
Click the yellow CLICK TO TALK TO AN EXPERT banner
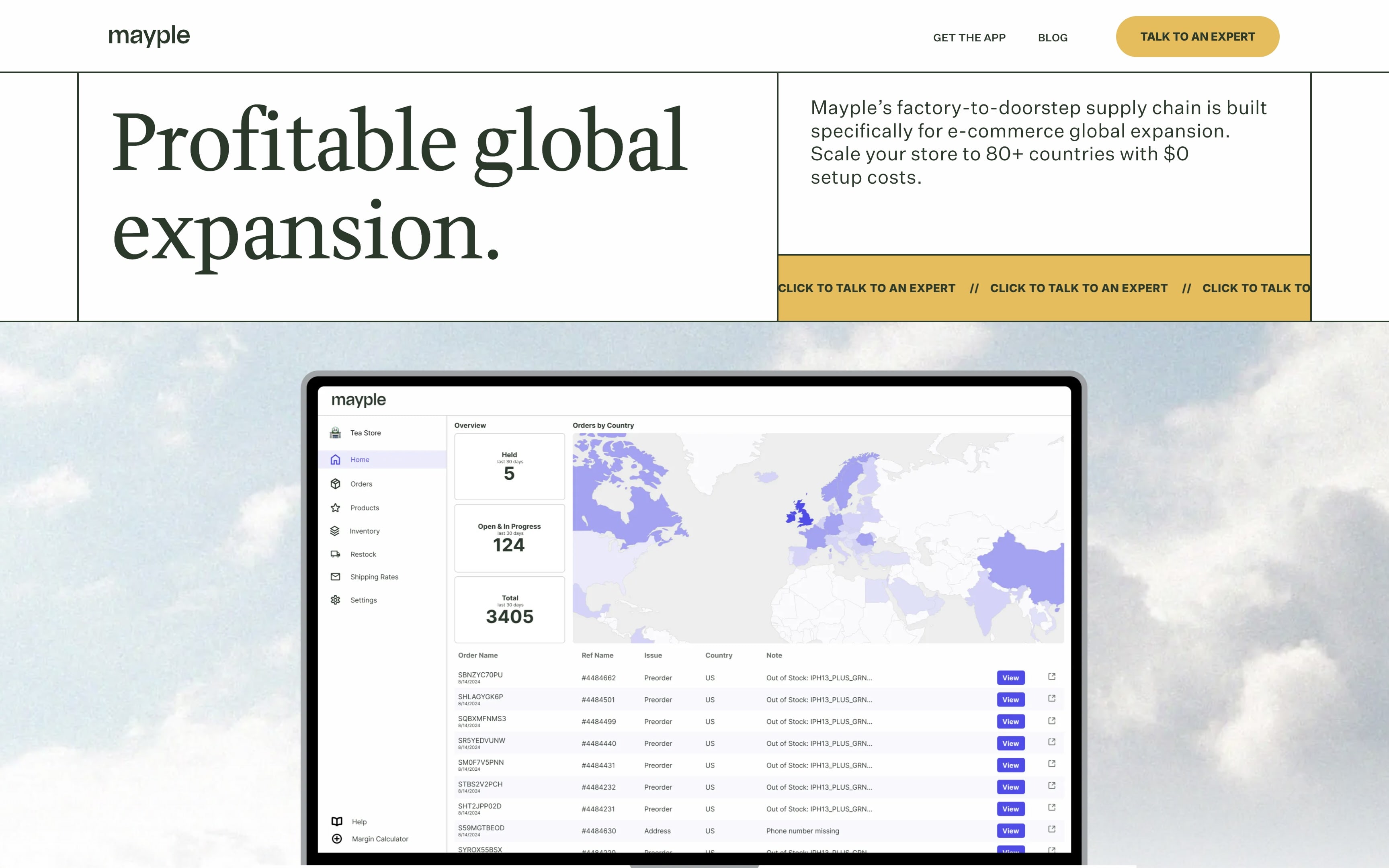click(x=1044, y=288)
